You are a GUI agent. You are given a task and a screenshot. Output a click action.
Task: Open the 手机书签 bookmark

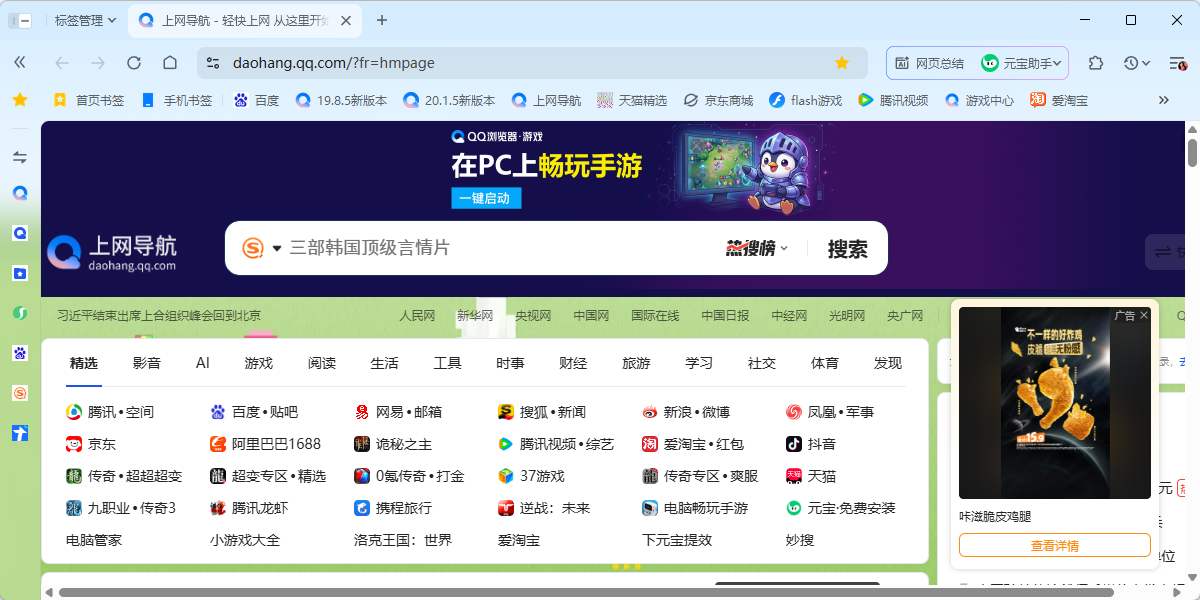[176, 100]
